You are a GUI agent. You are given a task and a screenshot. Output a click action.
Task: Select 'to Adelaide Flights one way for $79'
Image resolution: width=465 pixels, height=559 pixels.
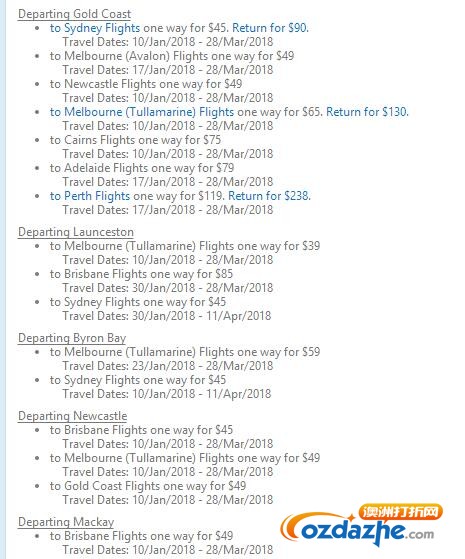point(142,168)
